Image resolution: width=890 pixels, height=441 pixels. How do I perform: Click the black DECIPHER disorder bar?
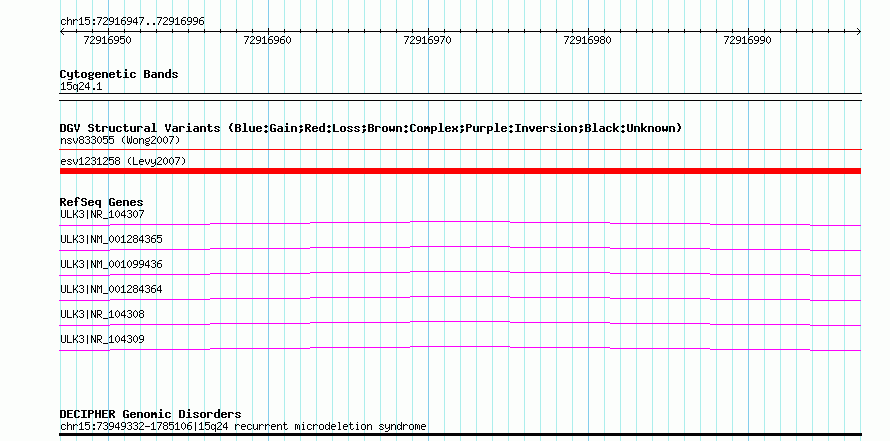(460, 435)
